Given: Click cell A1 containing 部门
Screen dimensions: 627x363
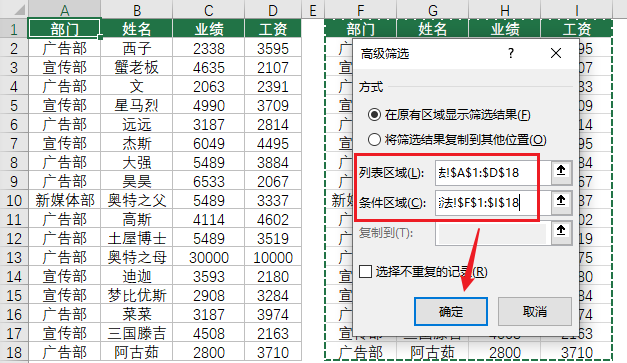Looking at the screenshot, I should click(64, 29).
